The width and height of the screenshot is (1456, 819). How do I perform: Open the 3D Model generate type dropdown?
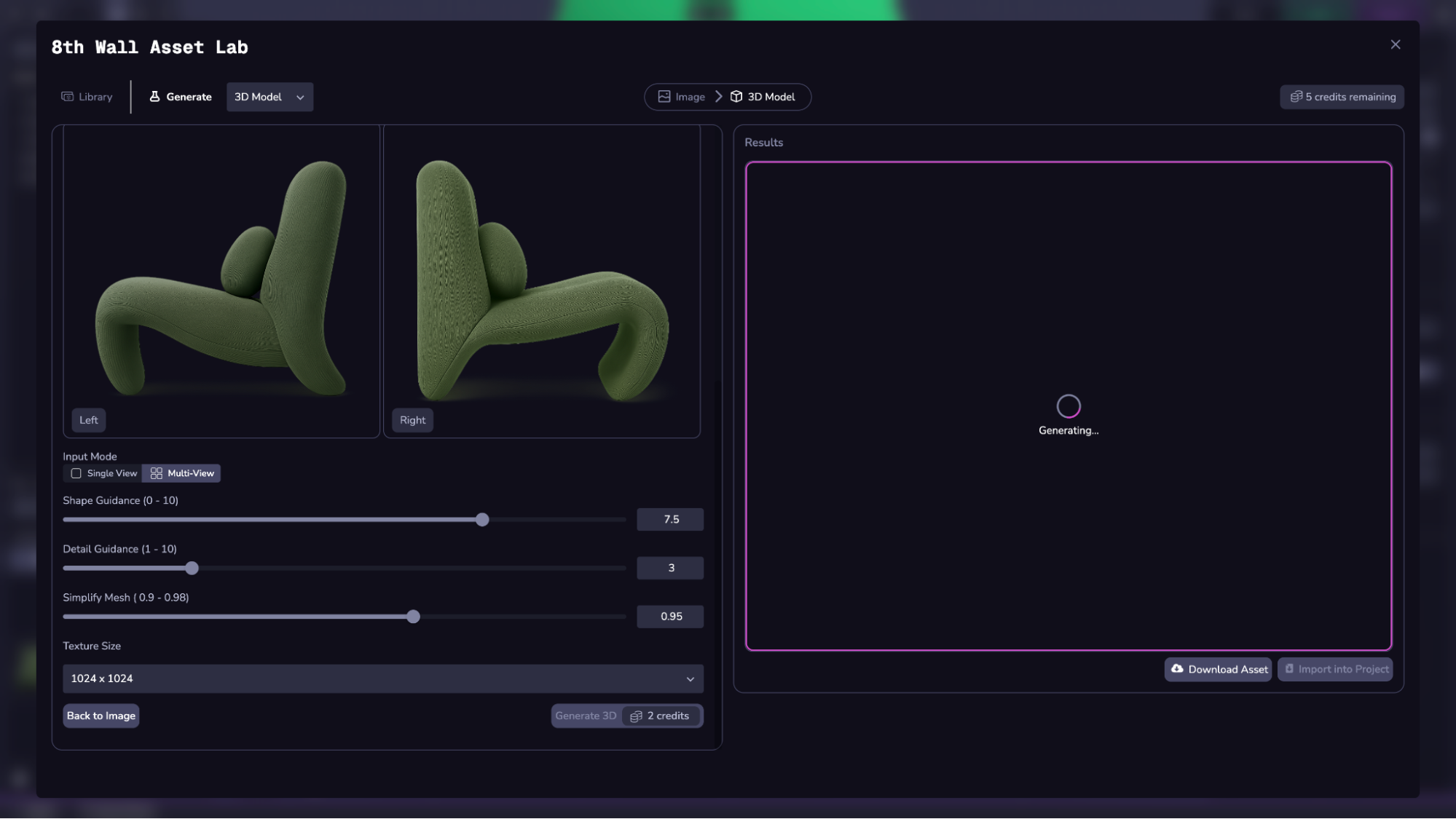[269, 97]
